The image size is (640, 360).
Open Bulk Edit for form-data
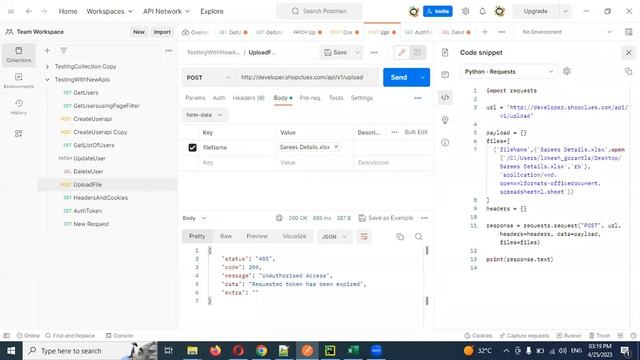click(x=416, y=132)
